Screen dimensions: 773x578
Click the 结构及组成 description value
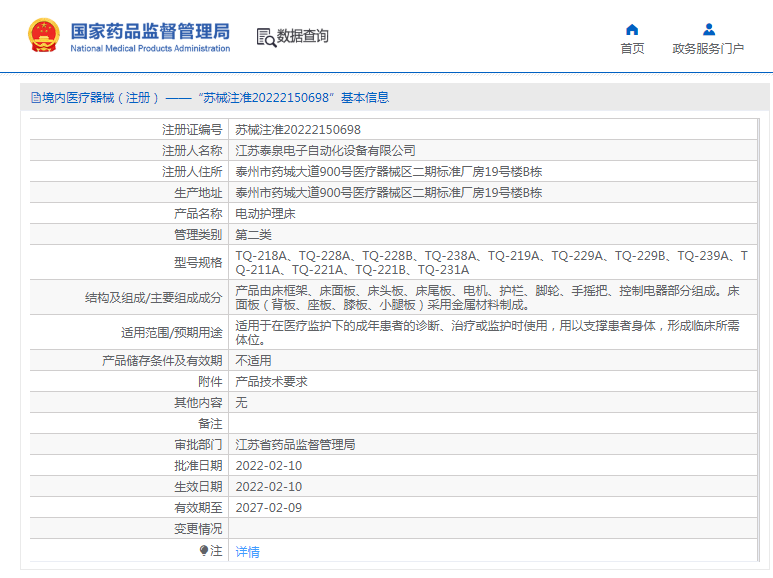pos(487,297)
